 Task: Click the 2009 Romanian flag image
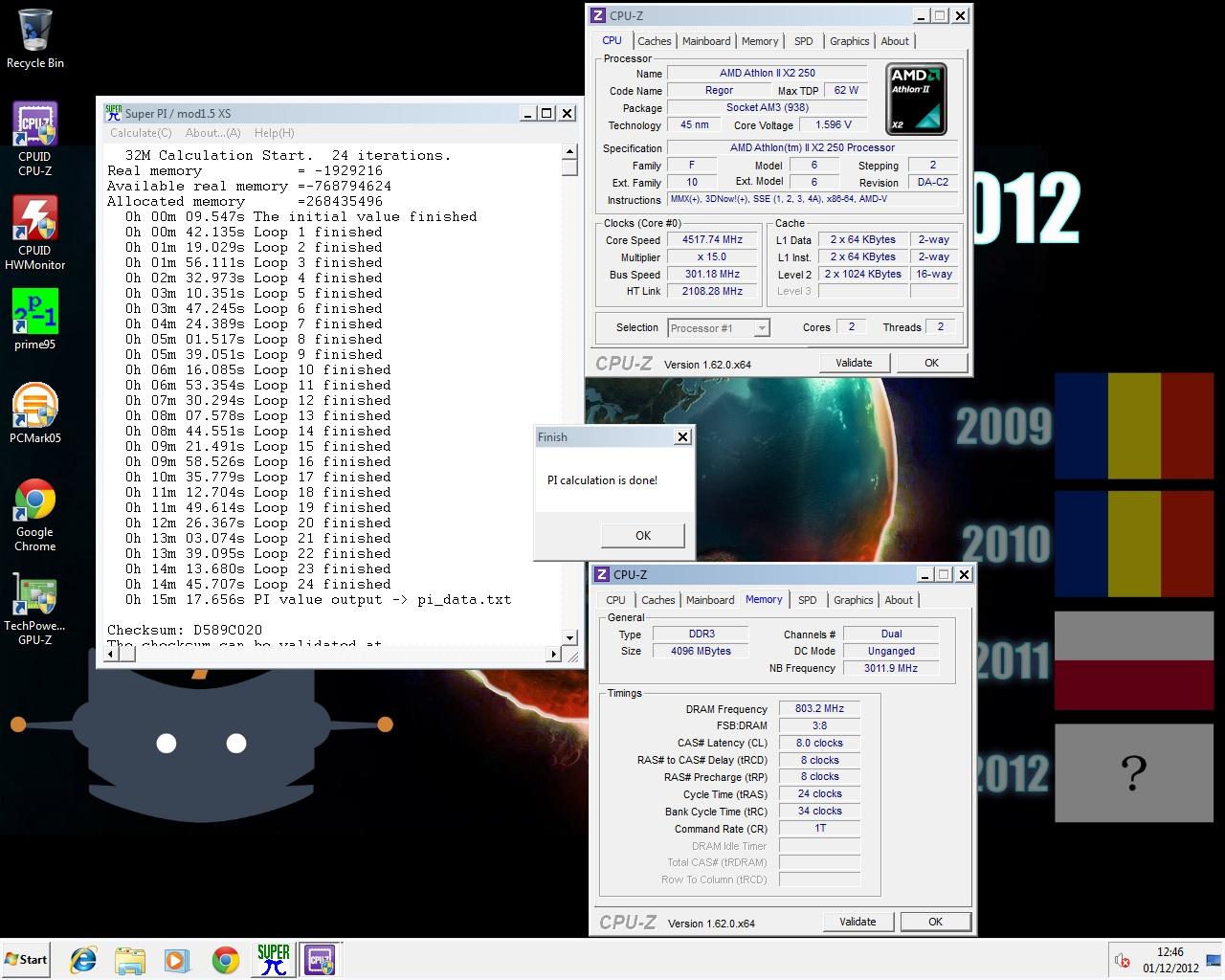(1134, 426)
